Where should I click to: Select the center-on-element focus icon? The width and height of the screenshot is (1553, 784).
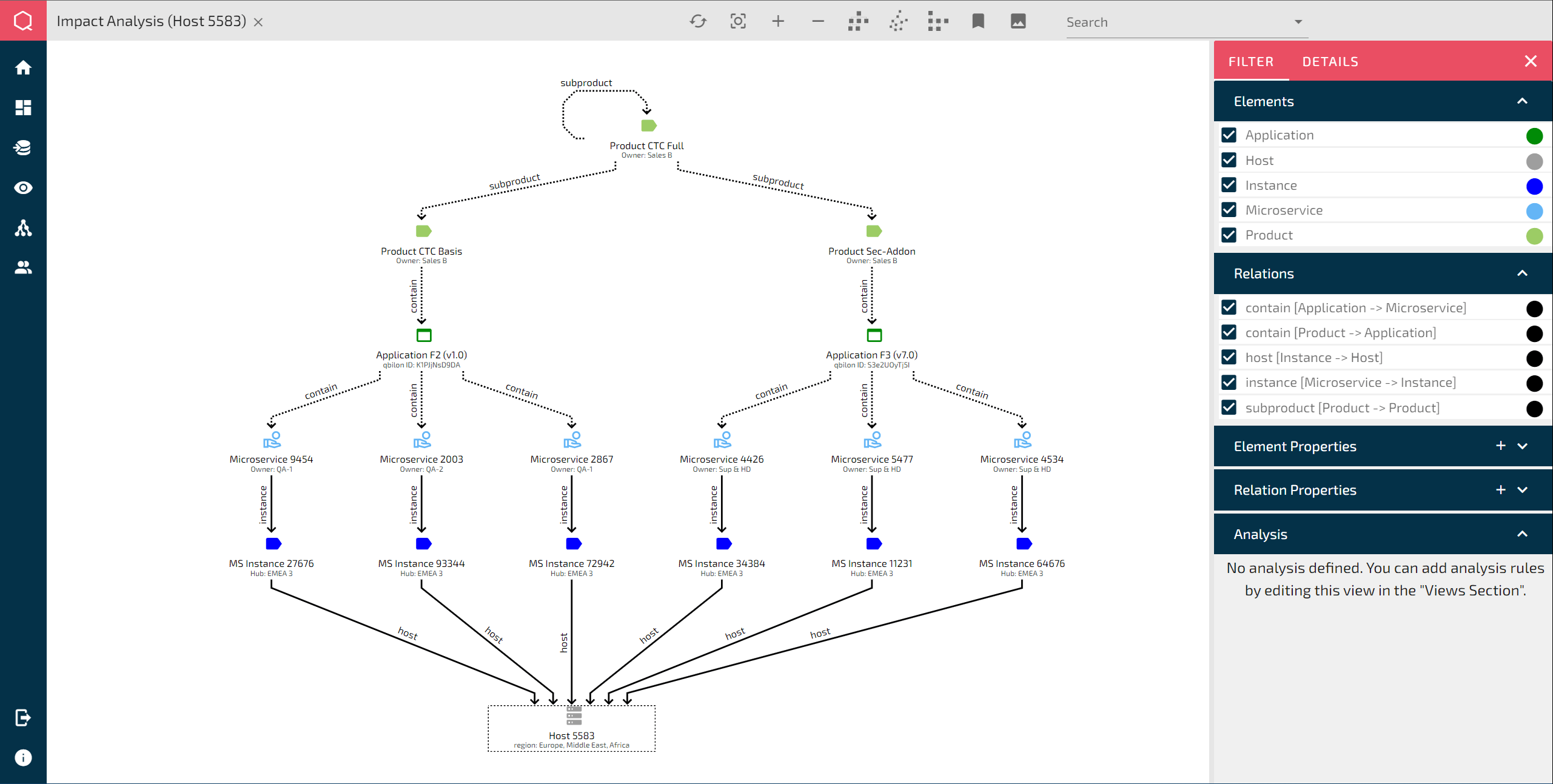(738, 21)
